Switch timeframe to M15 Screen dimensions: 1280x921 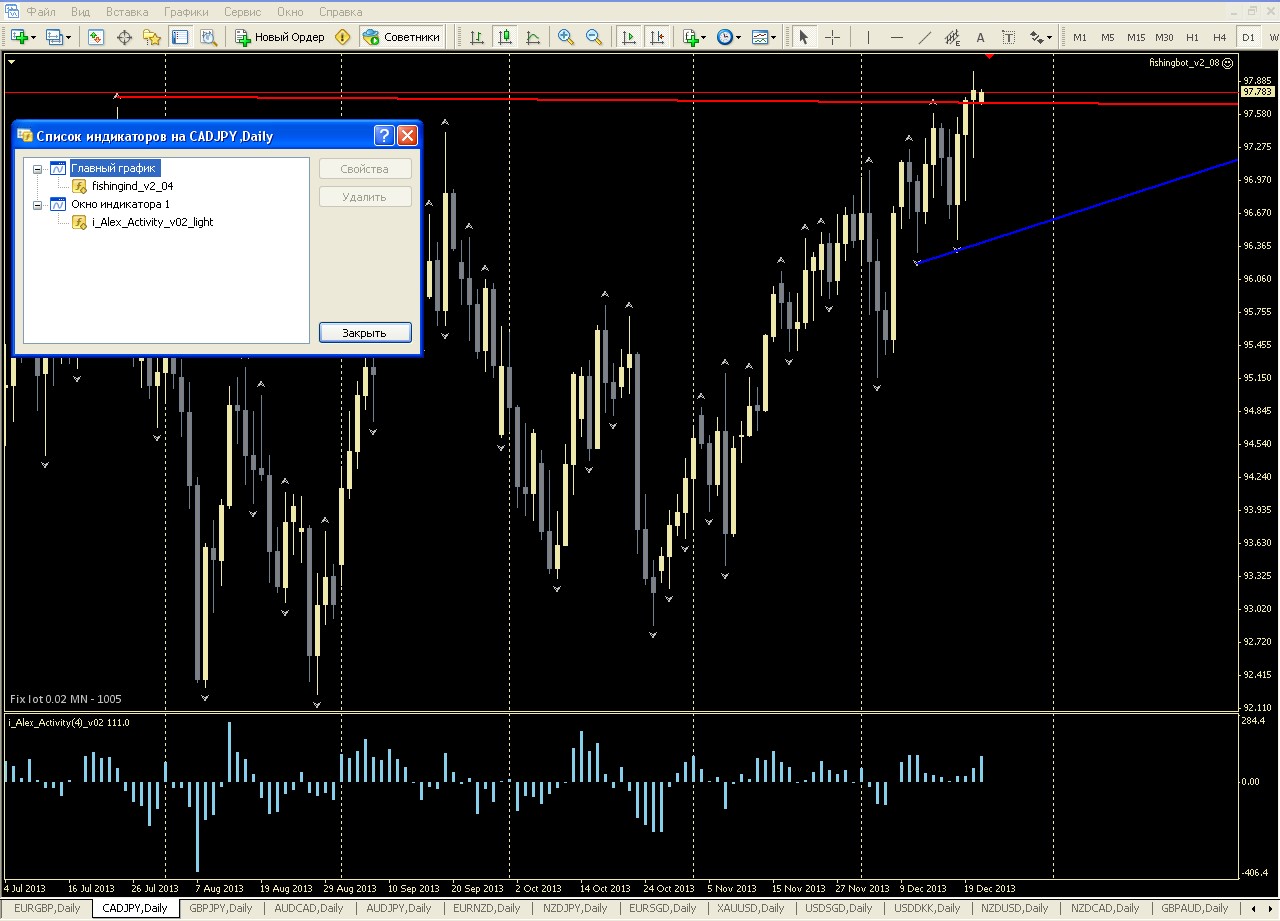tap(1136, 37)
